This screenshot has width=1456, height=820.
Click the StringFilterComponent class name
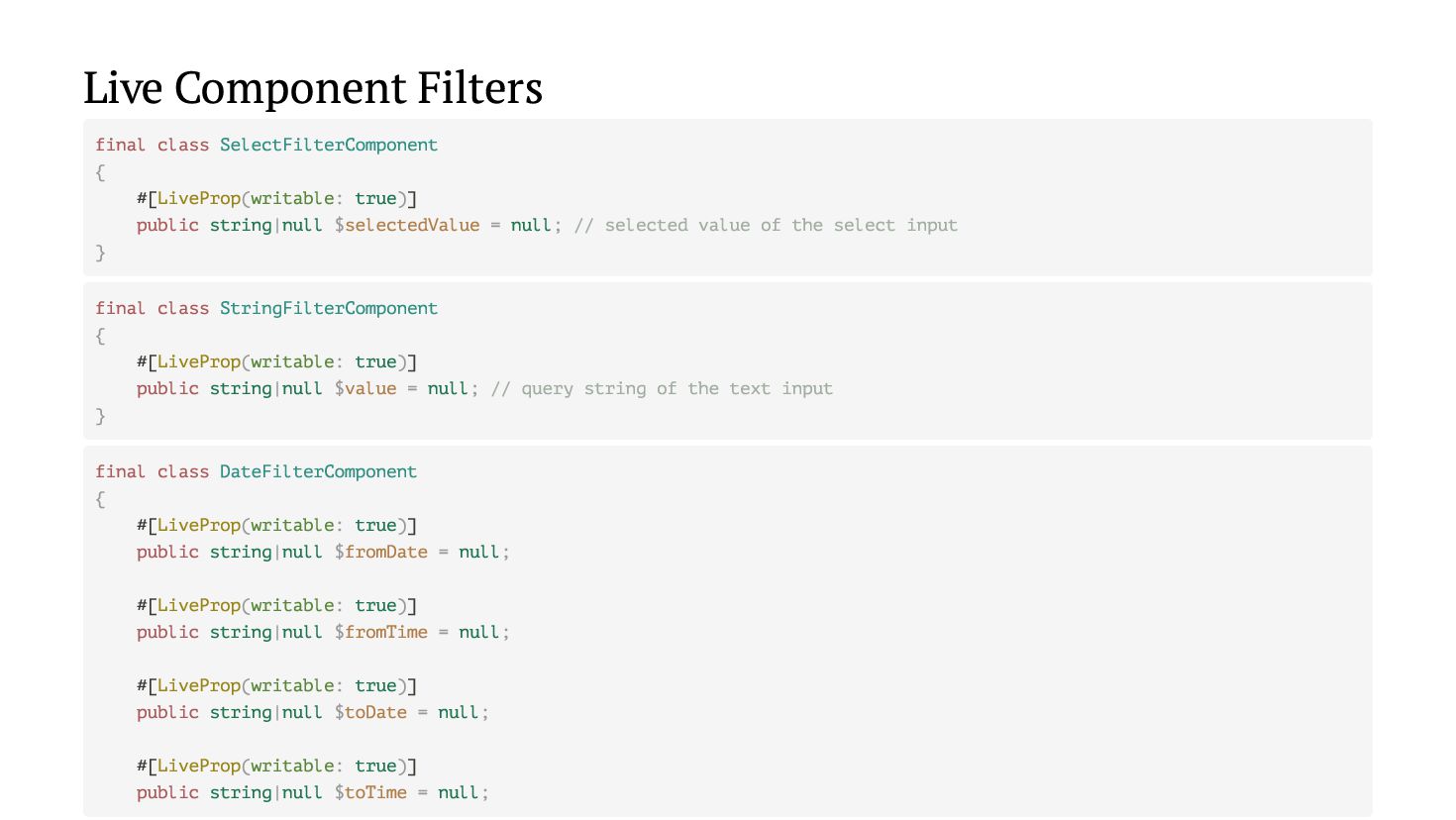(x=328, y=308)
